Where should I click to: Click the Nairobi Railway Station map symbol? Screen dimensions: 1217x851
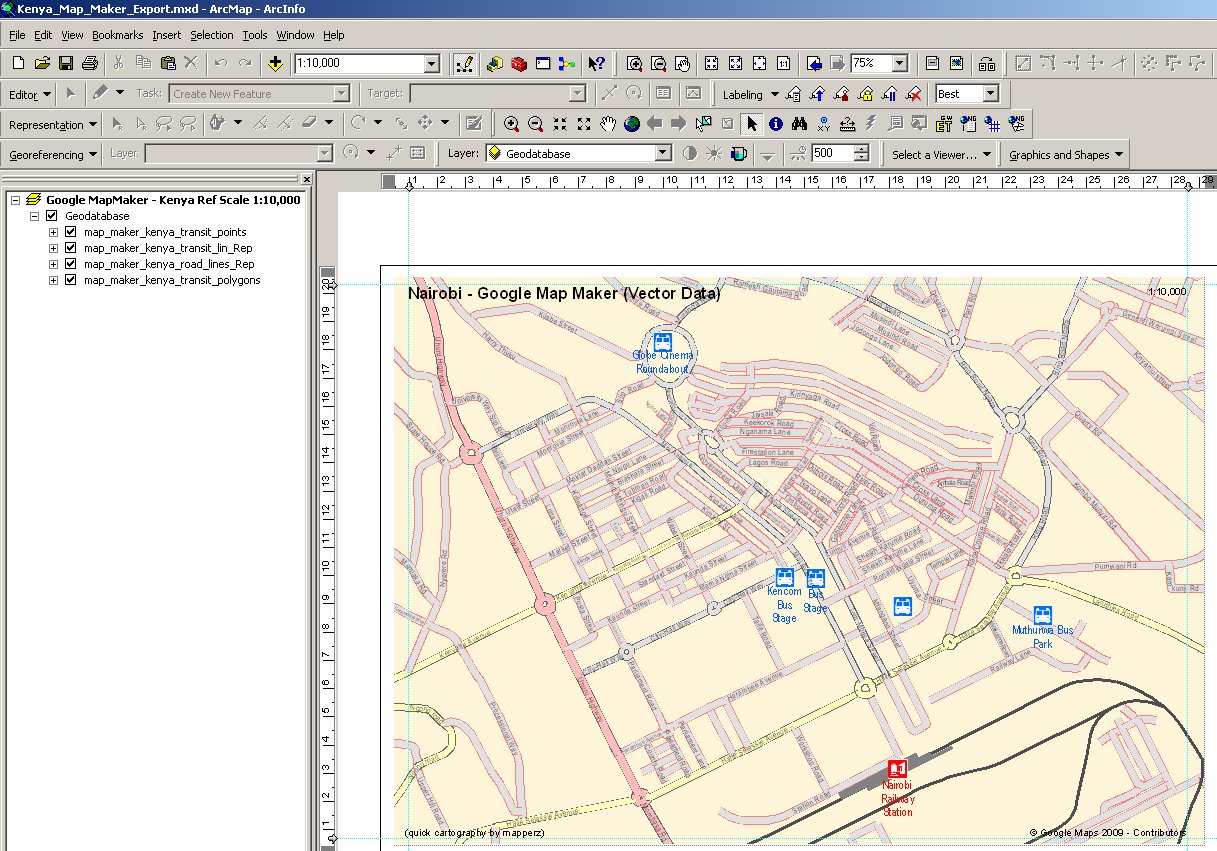point(897,768)
